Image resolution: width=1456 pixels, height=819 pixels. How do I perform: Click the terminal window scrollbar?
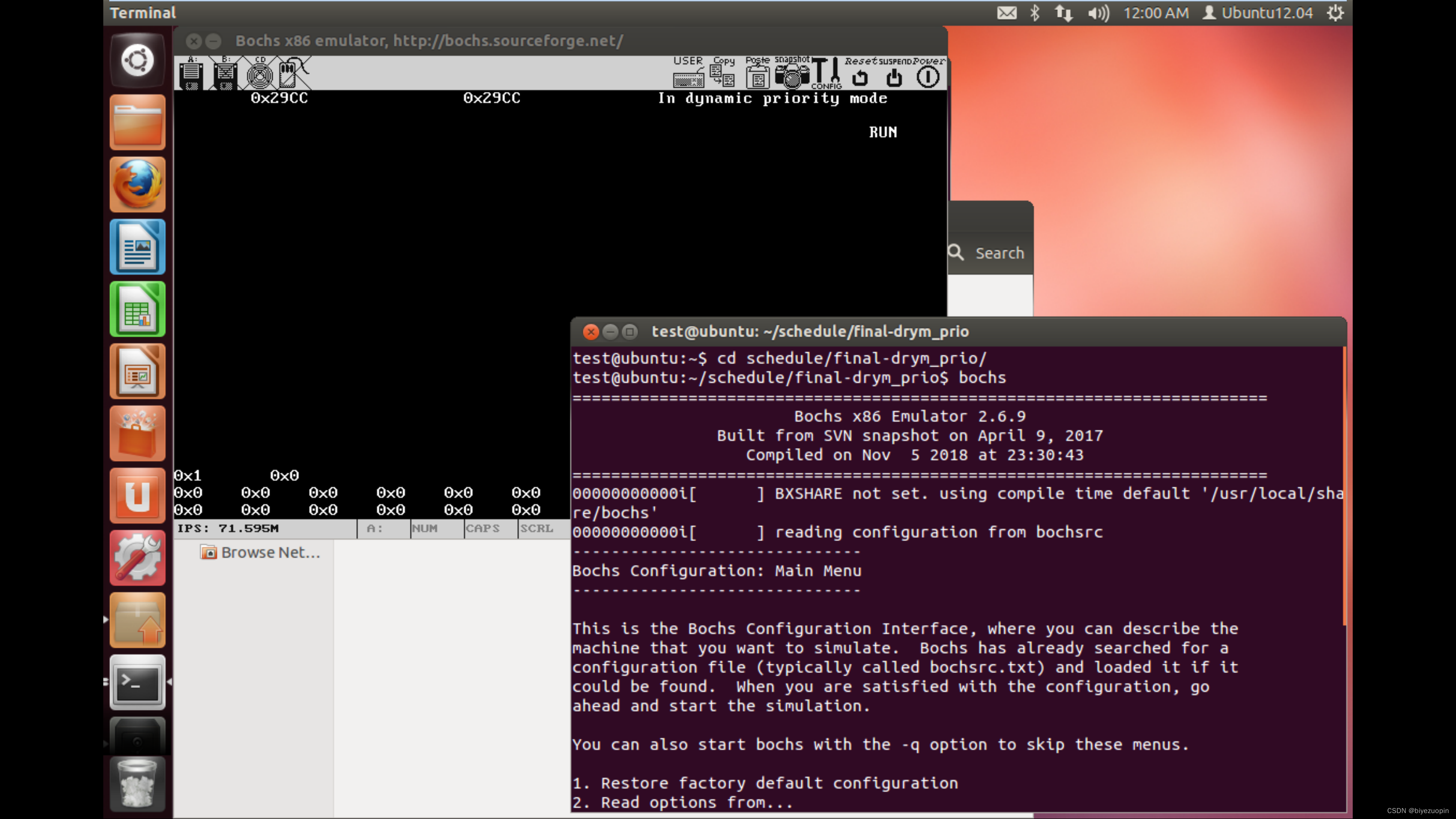(1344, 486)
